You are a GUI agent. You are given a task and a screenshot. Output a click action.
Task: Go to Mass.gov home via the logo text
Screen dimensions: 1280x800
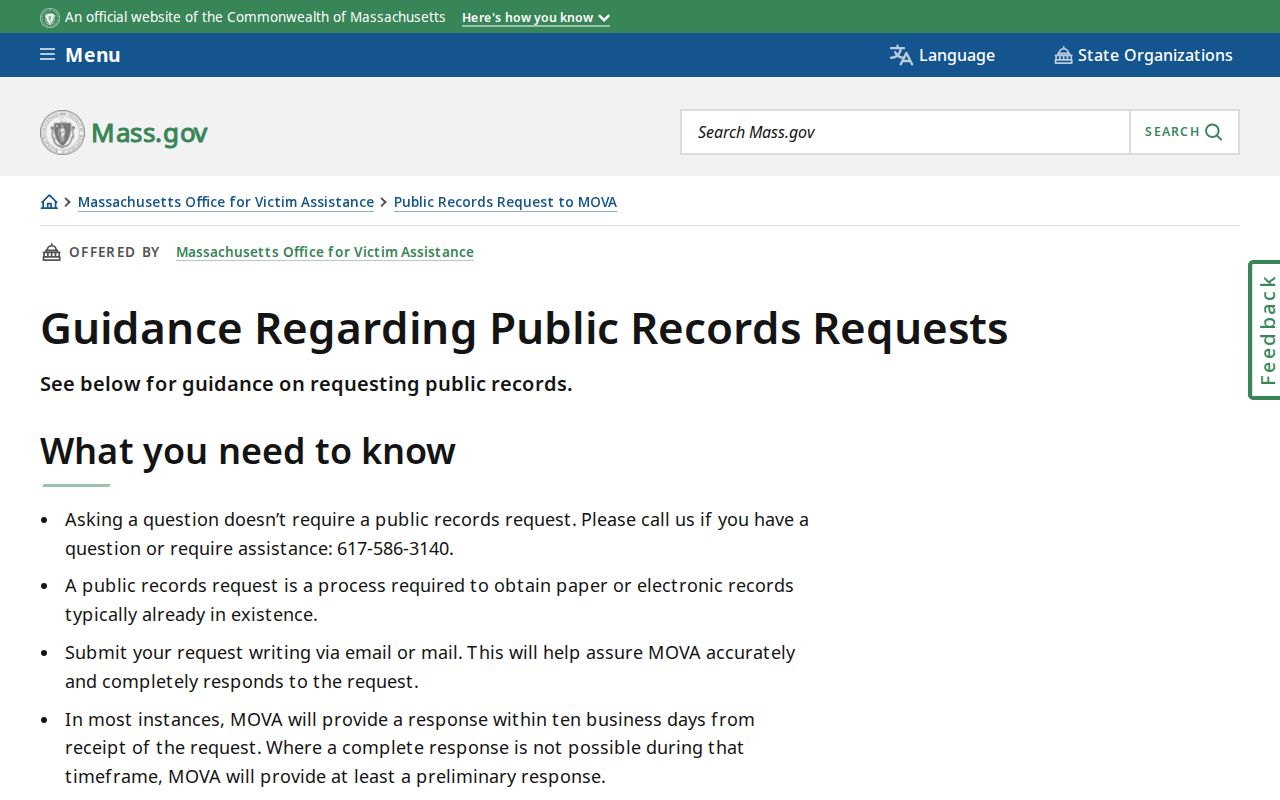(x=149, y=133)
